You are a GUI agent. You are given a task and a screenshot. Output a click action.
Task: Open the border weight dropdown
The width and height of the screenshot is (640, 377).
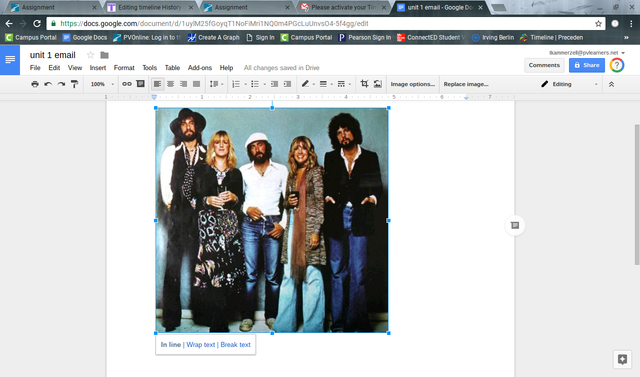326,84
